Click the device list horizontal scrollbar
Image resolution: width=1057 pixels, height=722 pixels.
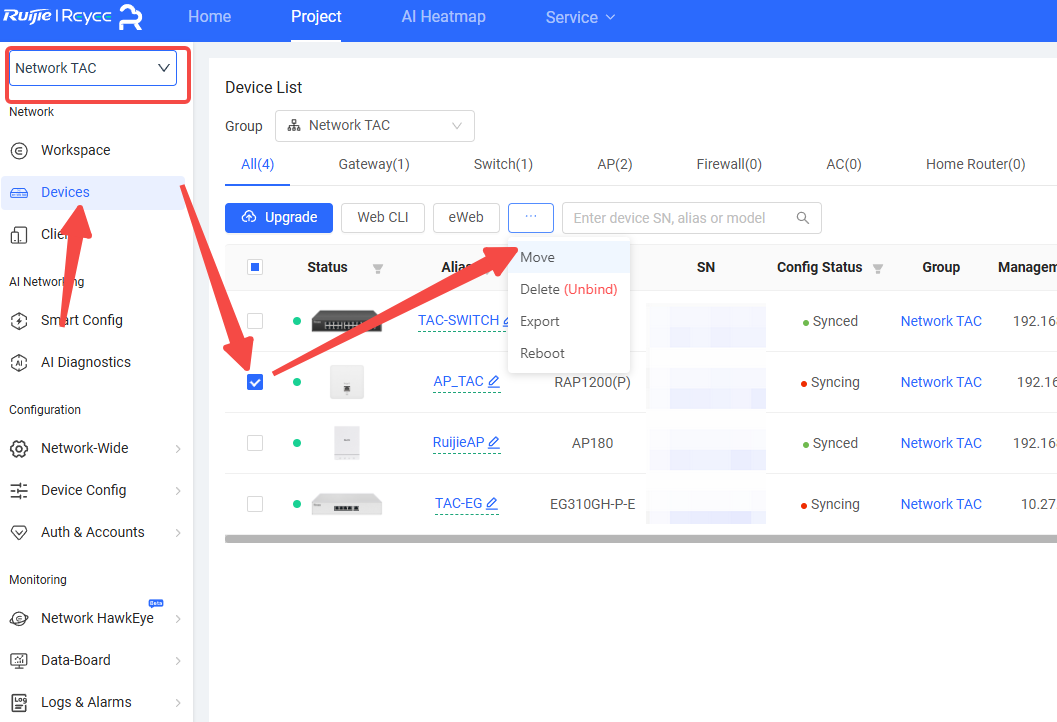640,539
